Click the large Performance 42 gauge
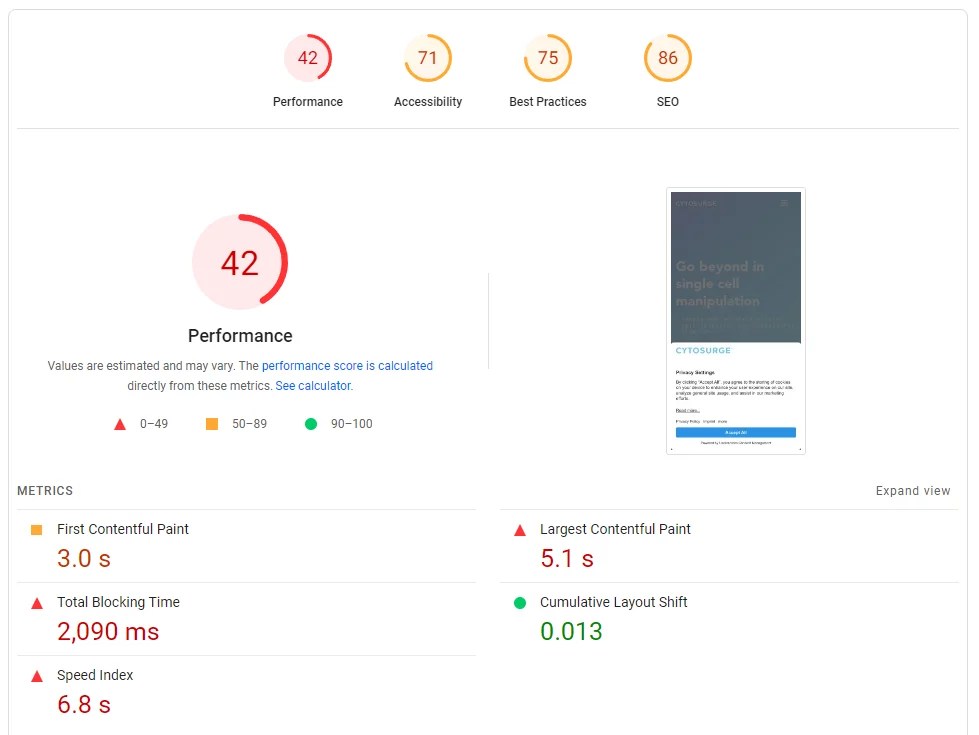Viewport: 979px width, 735px height. [x=240, y=263]
